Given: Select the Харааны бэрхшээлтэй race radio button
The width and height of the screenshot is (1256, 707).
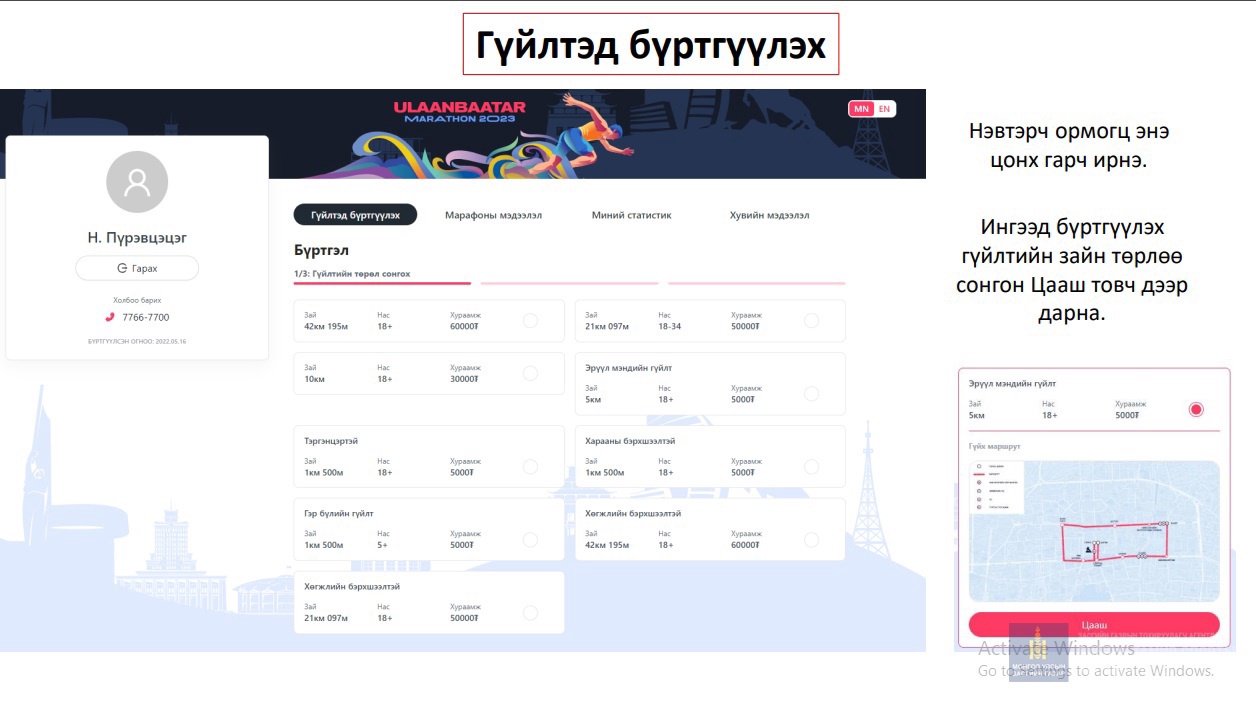Looking at the screenshot, I should tap(811, 466).
